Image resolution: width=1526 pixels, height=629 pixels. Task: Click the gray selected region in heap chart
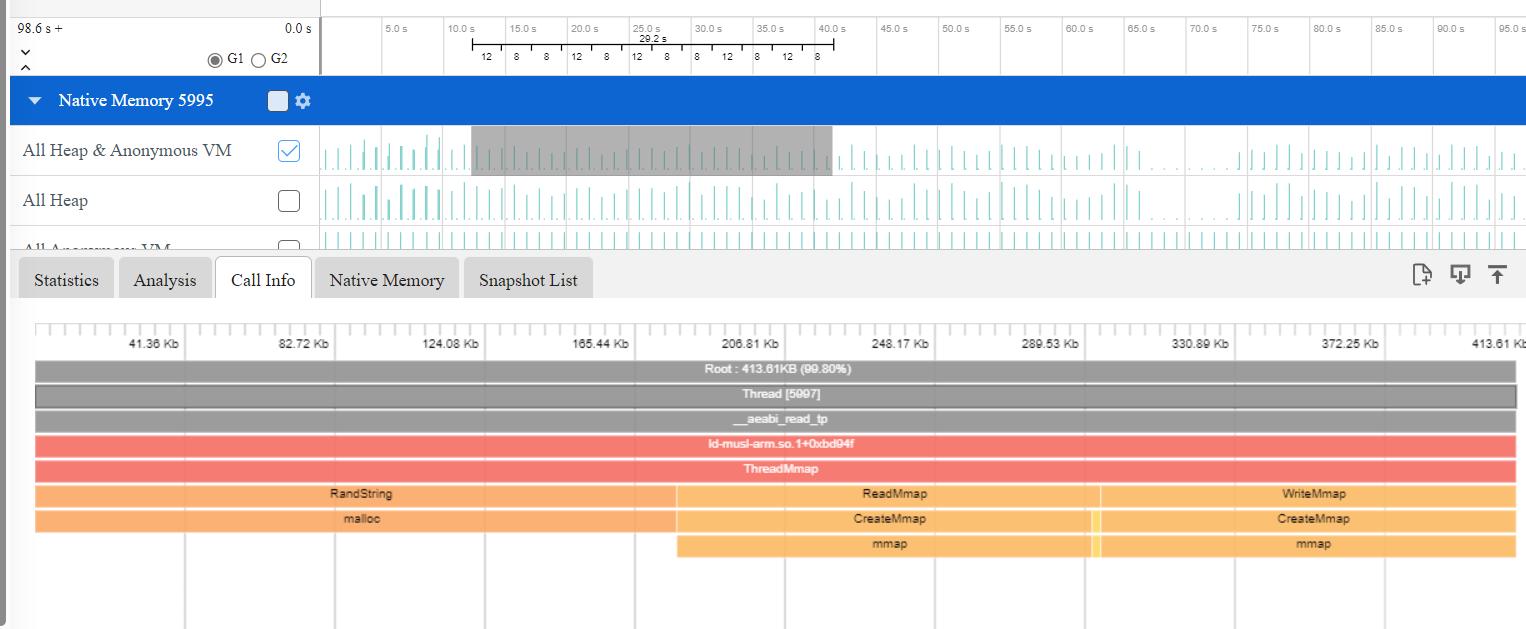[x=651, y=151]
